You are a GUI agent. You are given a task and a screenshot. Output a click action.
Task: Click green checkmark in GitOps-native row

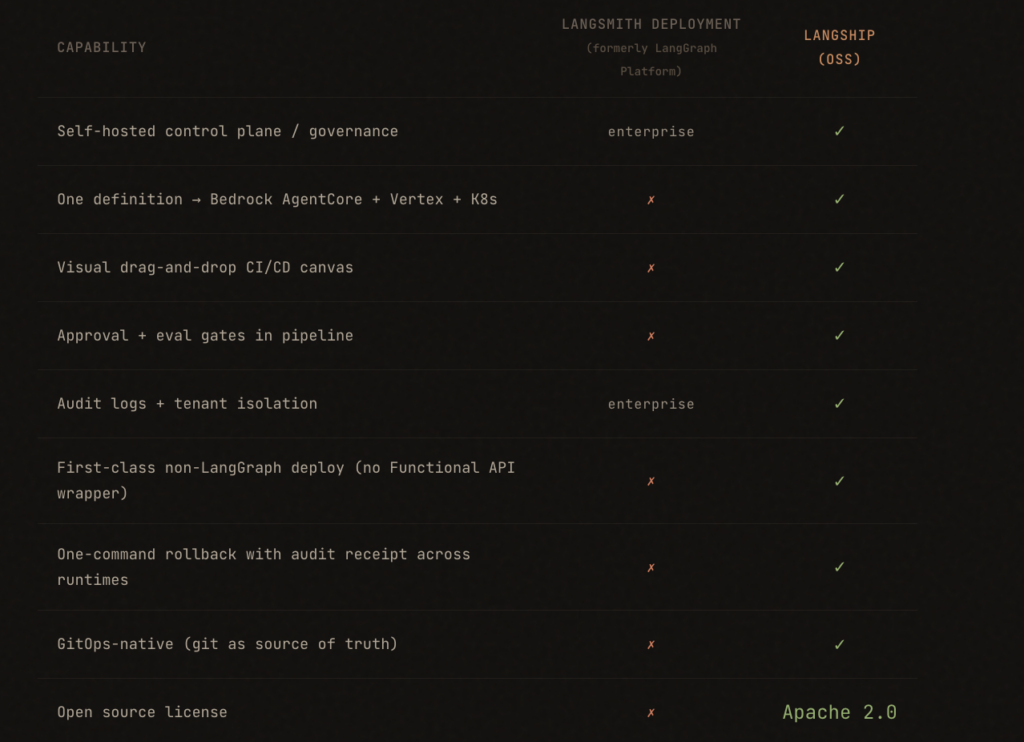click(x=839, y=644)
